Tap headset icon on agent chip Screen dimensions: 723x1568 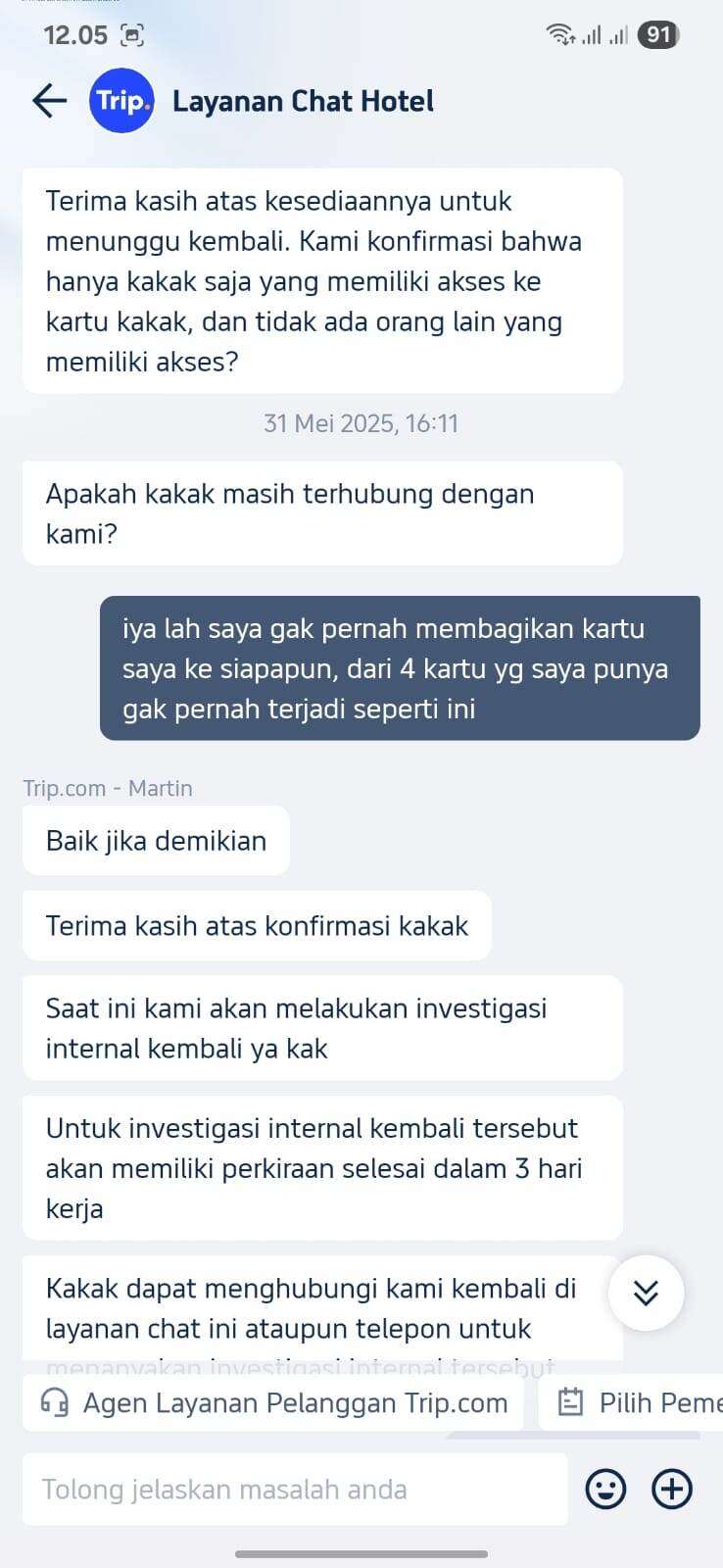click(55, 1402)
